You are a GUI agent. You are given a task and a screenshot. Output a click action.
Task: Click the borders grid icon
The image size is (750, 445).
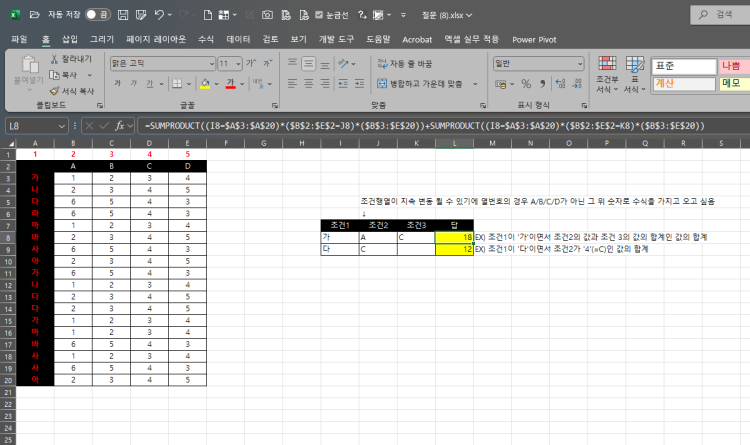pyautogui.click(x=177, y=84)
